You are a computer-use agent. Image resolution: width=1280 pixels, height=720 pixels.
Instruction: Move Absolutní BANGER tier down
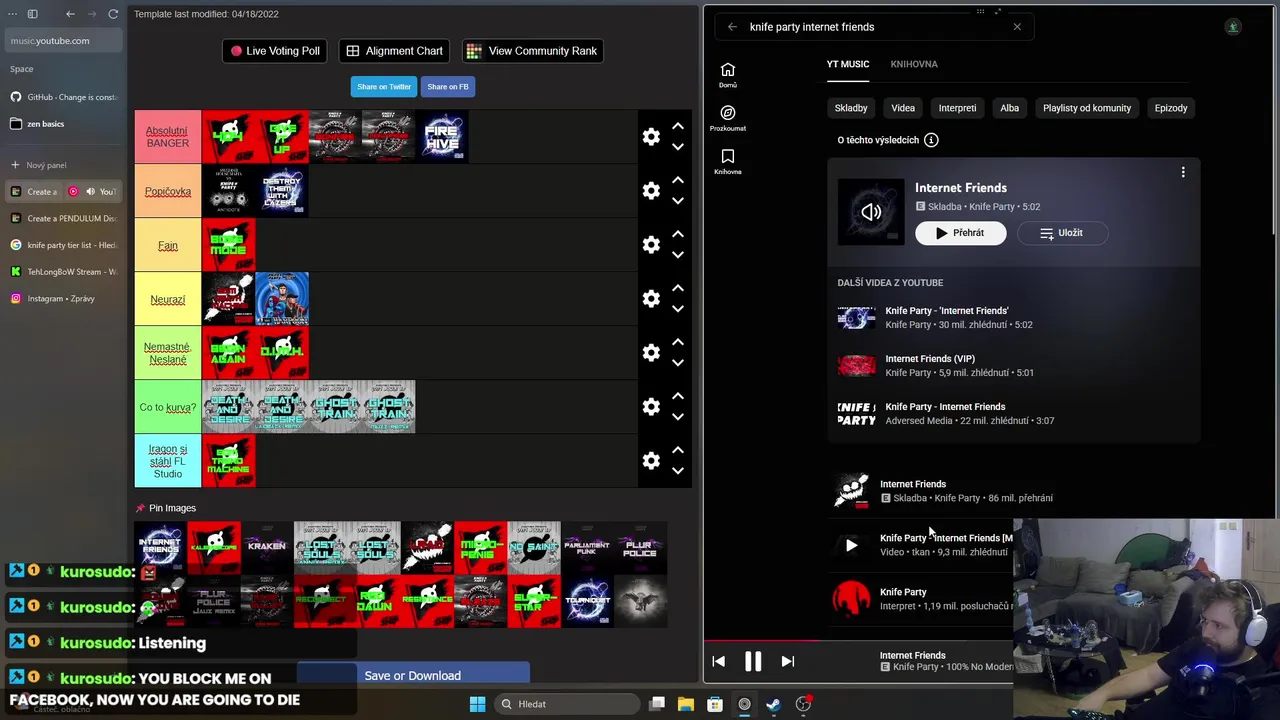(678, 147)
